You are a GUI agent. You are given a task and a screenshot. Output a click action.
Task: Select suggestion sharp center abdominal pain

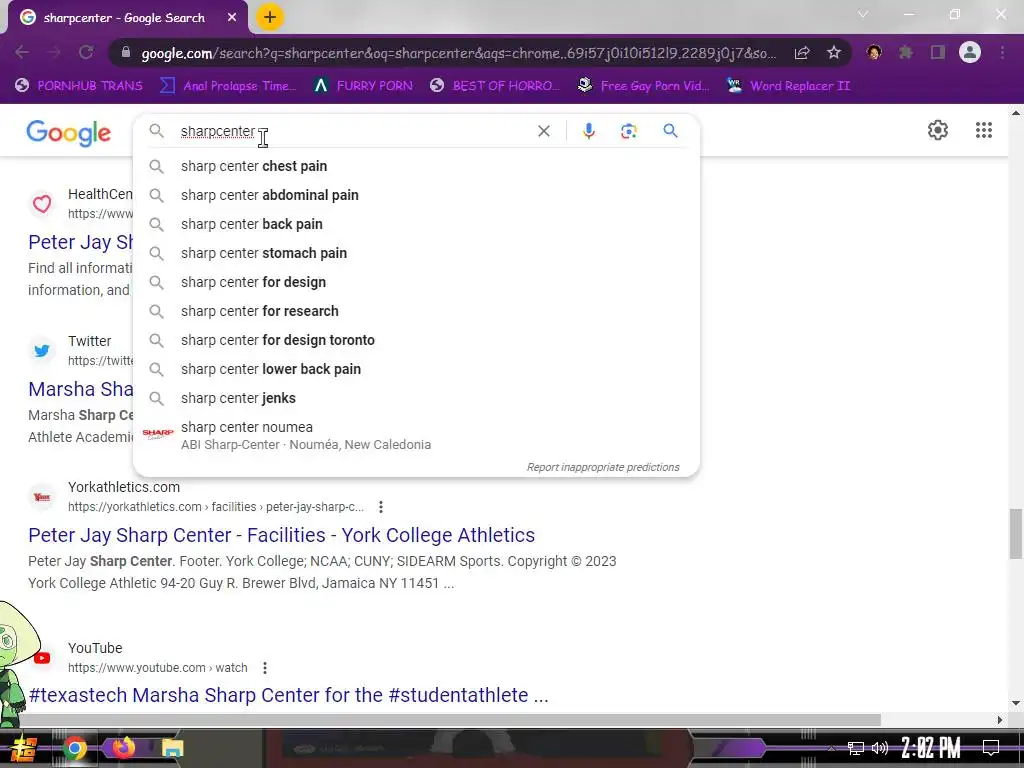pyautogui.click(x=416, y=195)
